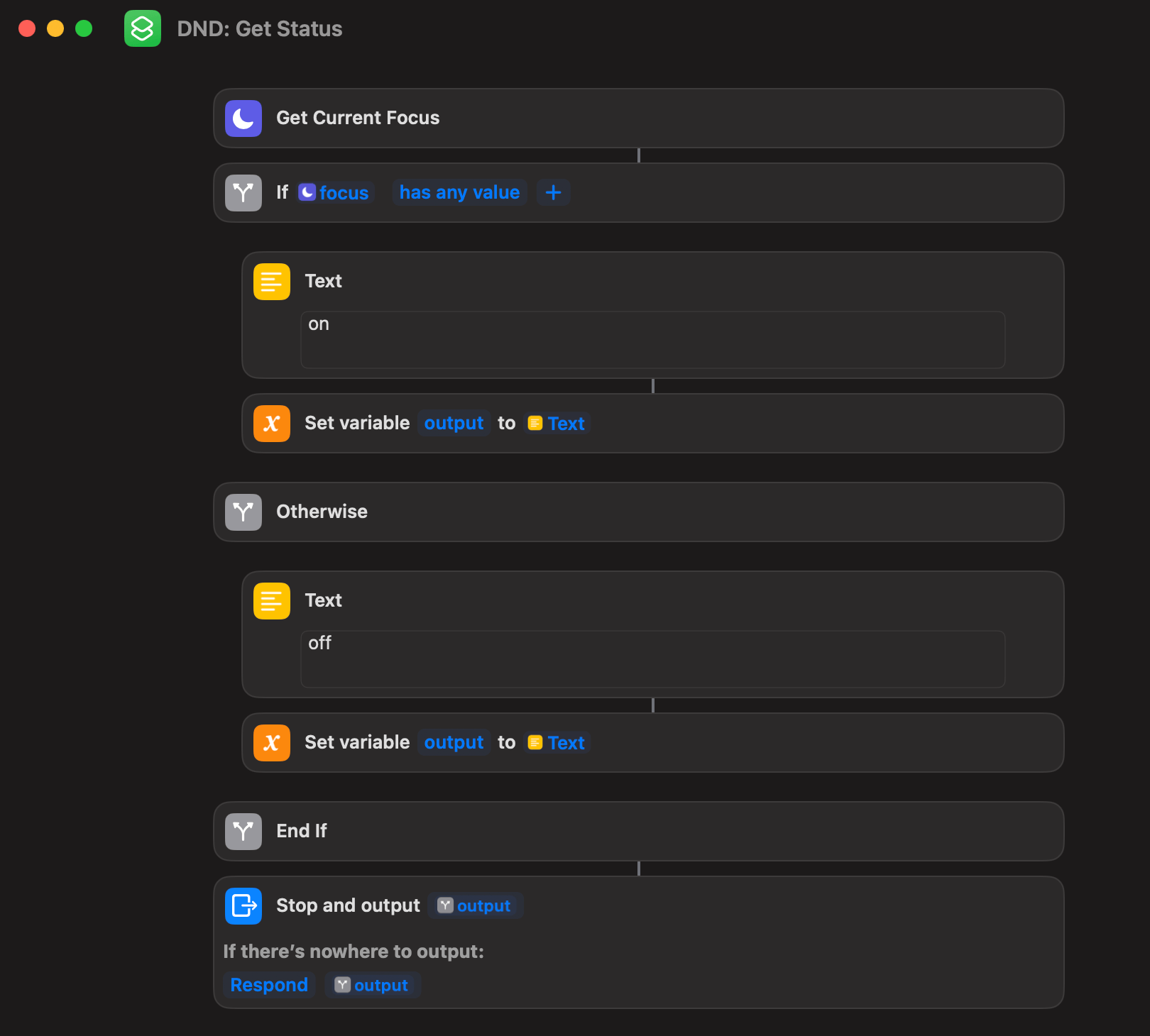This screenshot has height=1036, width=1150.
Task: Open the 'focus' variable token in the If action
Action: 335,193
